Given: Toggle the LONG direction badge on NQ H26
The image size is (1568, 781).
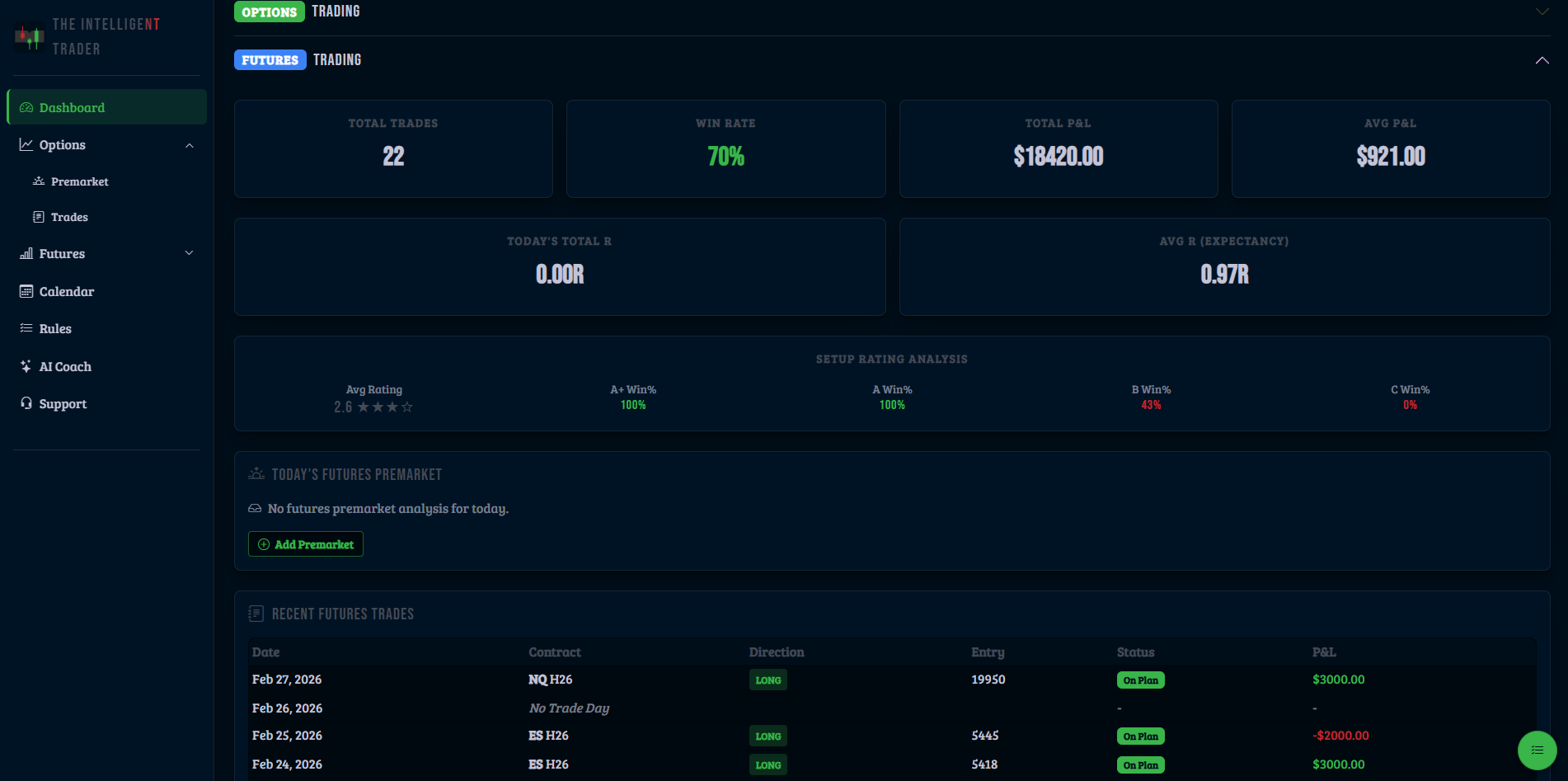Looking at the screenshot, I should coord(768,680).
